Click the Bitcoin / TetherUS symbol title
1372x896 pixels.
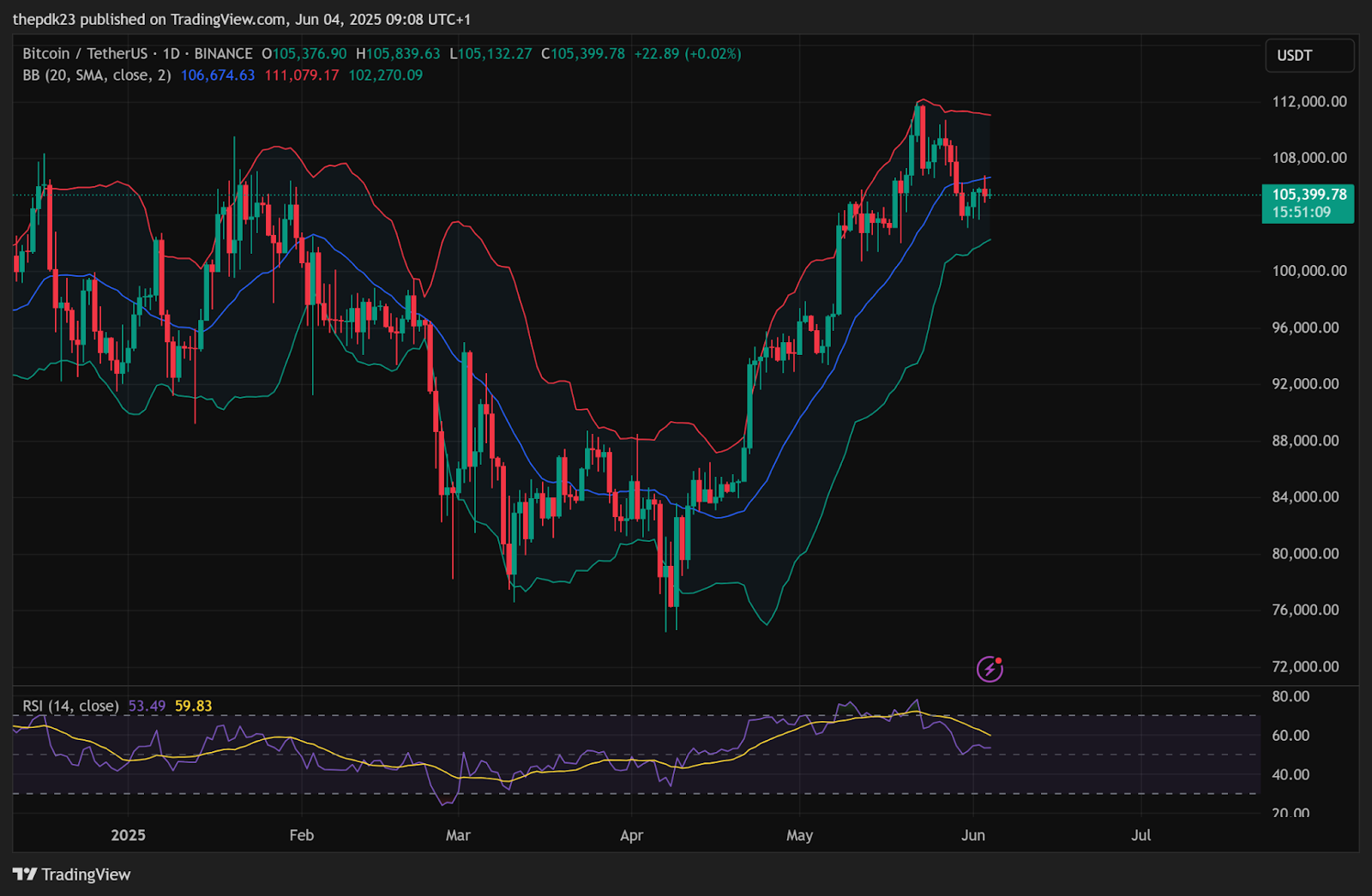tap(85, 53)
